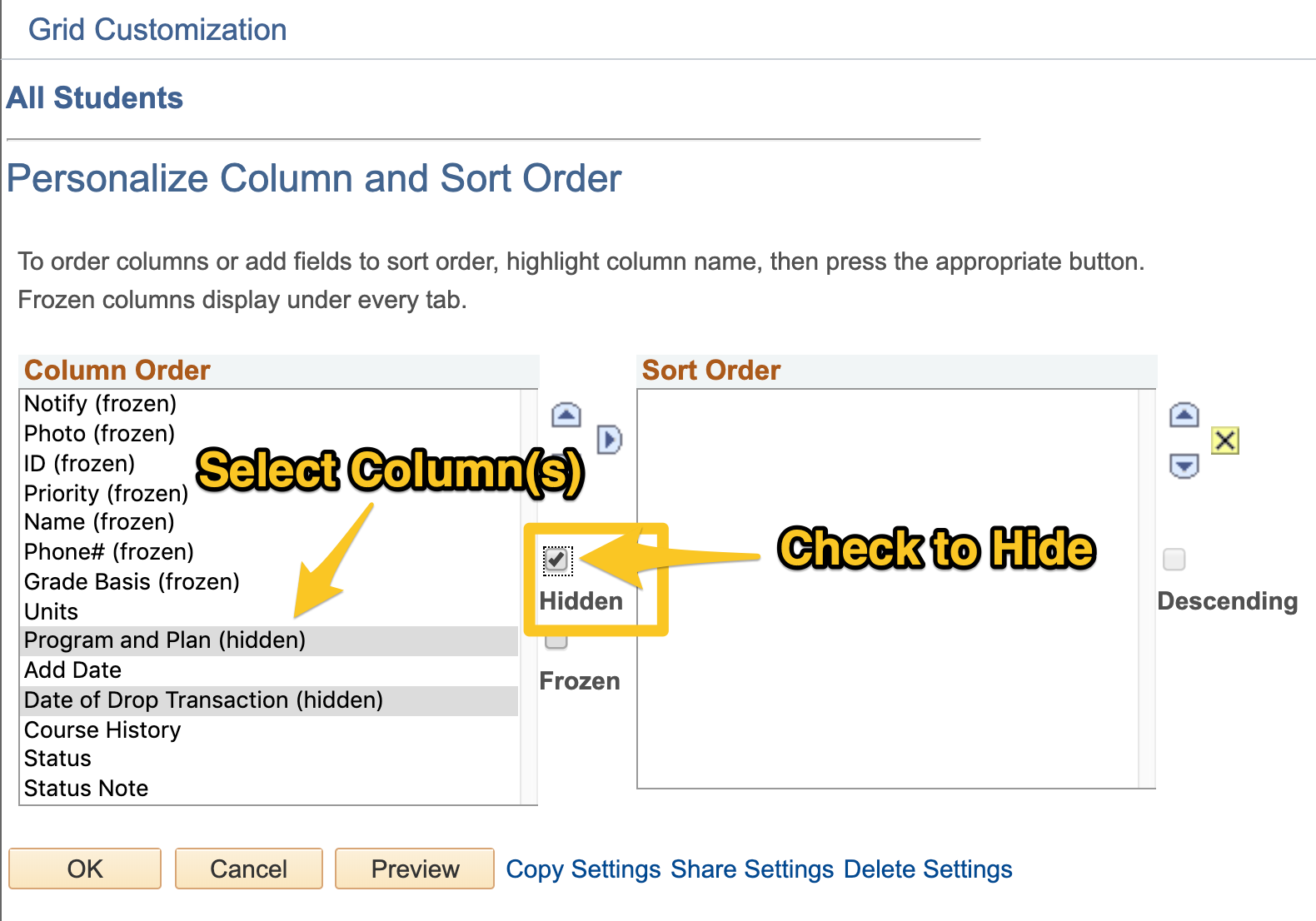Choose the Units column in list

click(x=52, y=612)
